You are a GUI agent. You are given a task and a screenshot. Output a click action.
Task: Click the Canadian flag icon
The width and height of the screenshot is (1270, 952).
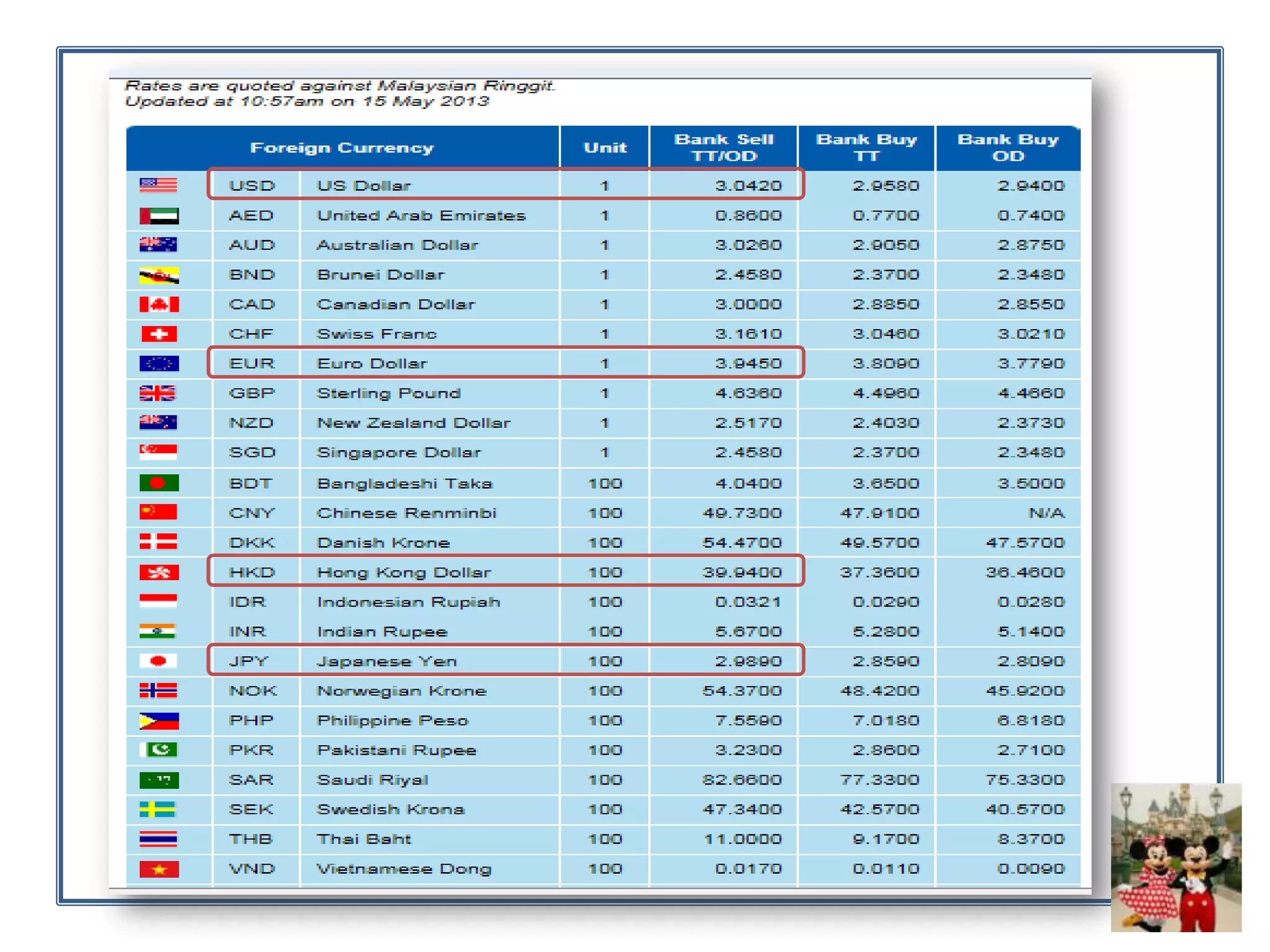click(159, 304)
